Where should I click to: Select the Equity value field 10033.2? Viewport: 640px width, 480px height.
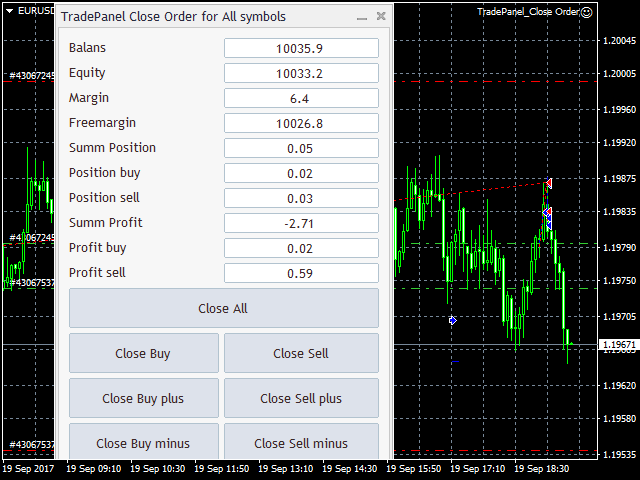pos(301,73)
